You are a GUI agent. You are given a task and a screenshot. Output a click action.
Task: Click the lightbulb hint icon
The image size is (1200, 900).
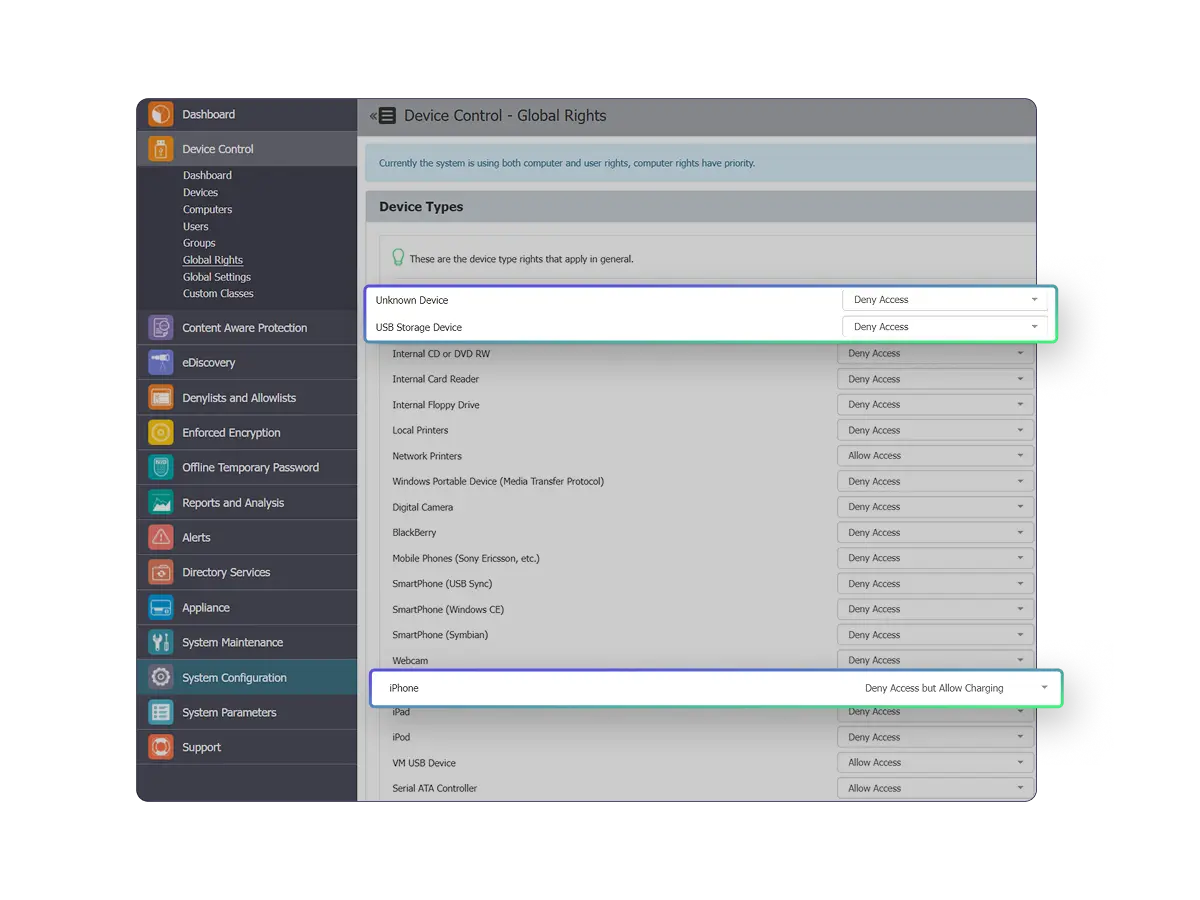pyautogui.click(x=398, y=258)
